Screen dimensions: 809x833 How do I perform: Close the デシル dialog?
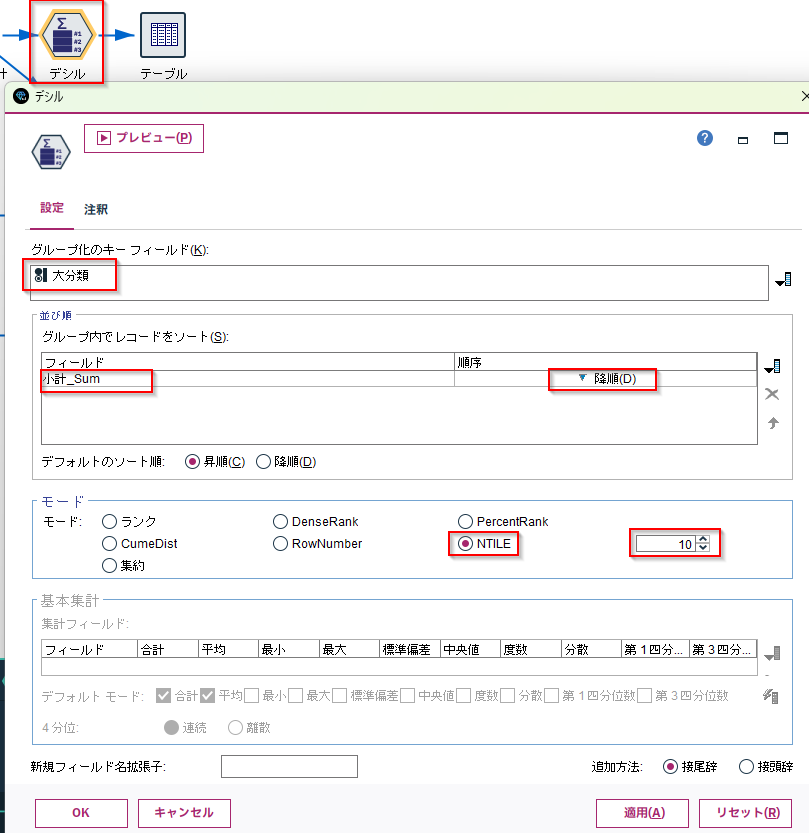804,96
